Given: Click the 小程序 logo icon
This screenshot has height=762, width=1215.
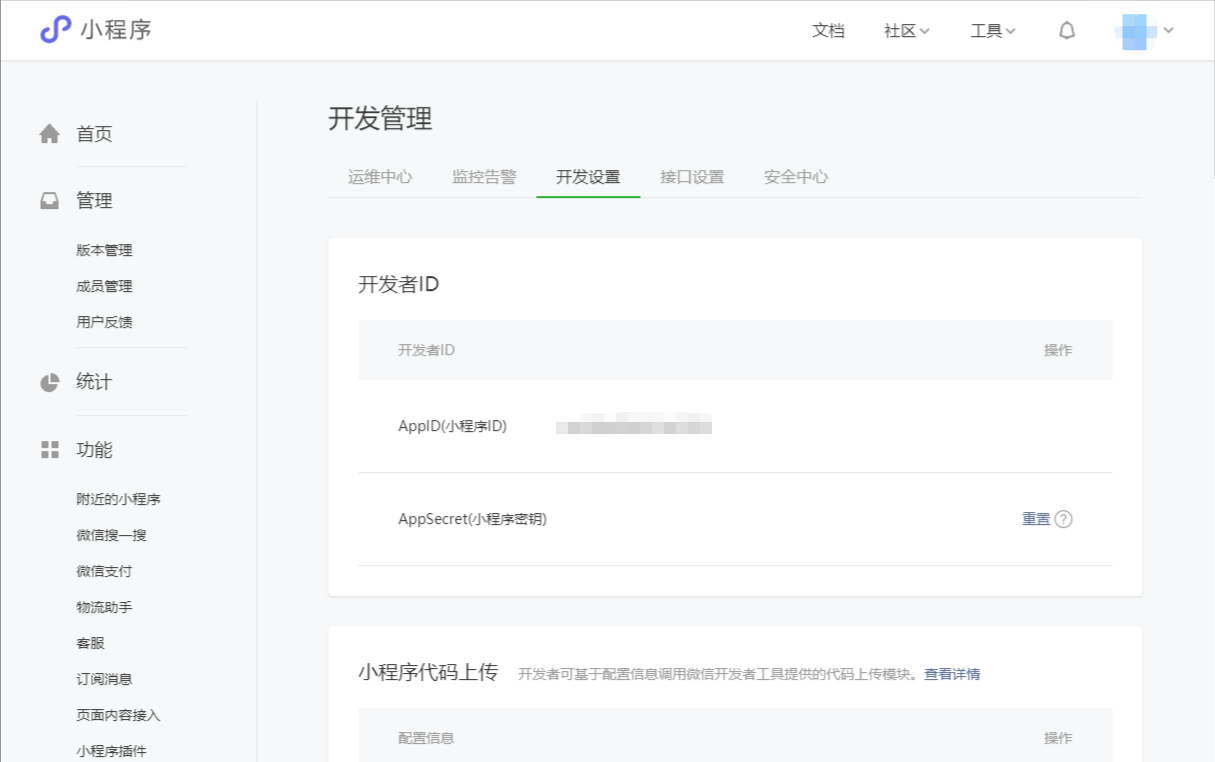Looking at the screenshot, I should pos(55,29).
